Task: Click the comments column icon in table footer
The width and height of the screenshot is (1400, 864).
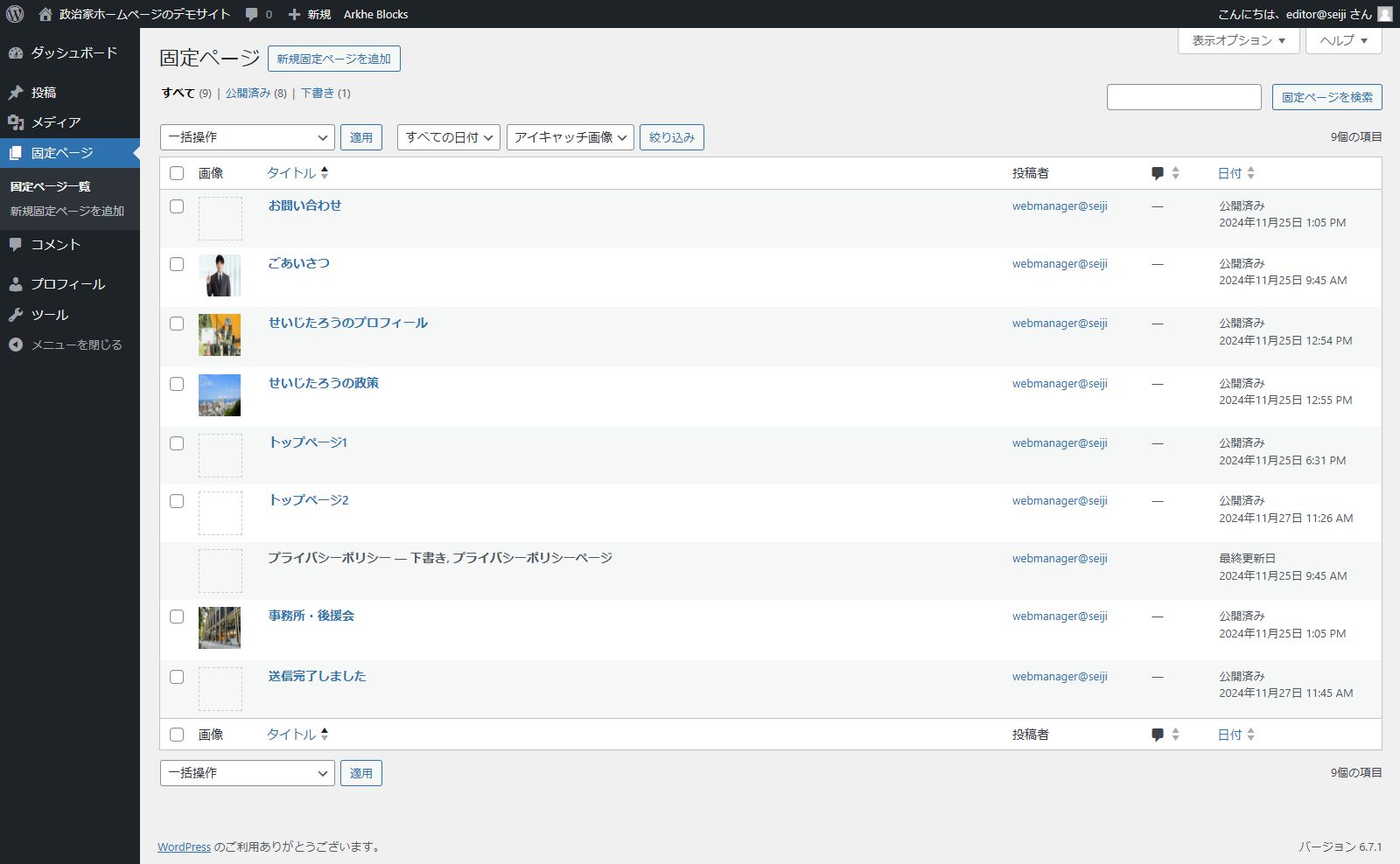Action: [1158, 735]
